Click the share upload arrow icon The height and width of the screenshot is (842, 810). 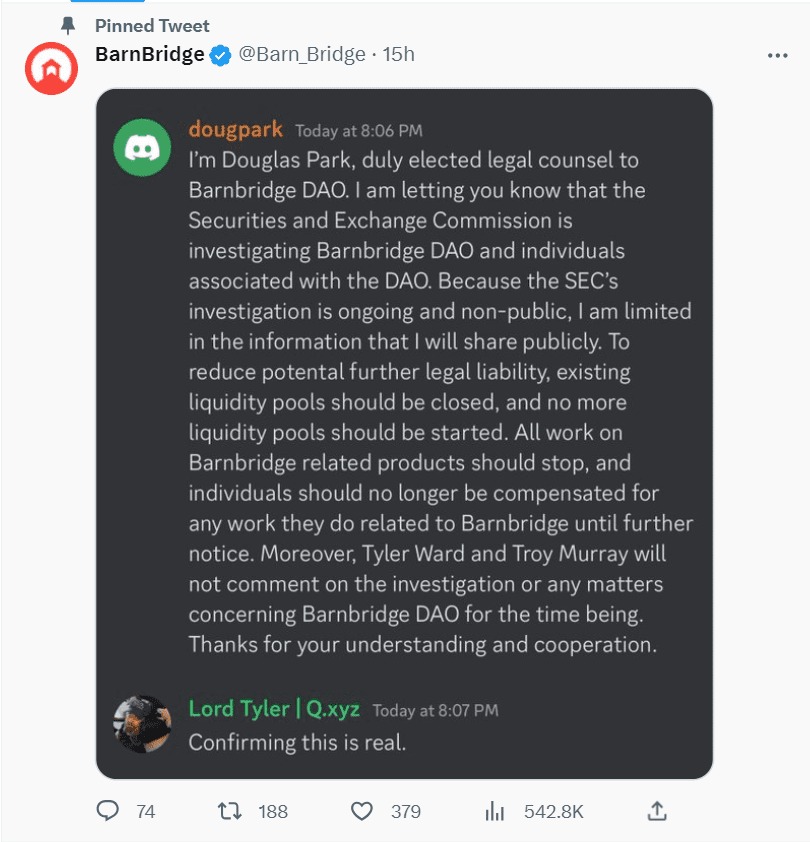(656, 811)
